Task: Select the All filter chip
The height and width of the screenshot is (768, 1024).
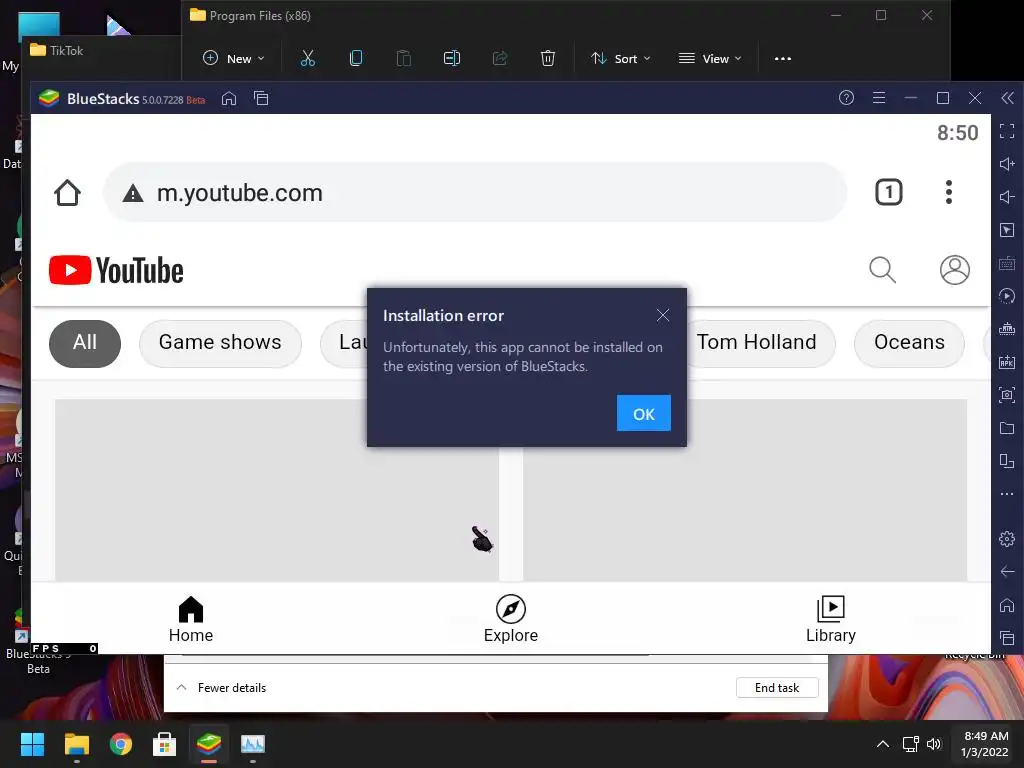Action: click(x=85, y=343)
